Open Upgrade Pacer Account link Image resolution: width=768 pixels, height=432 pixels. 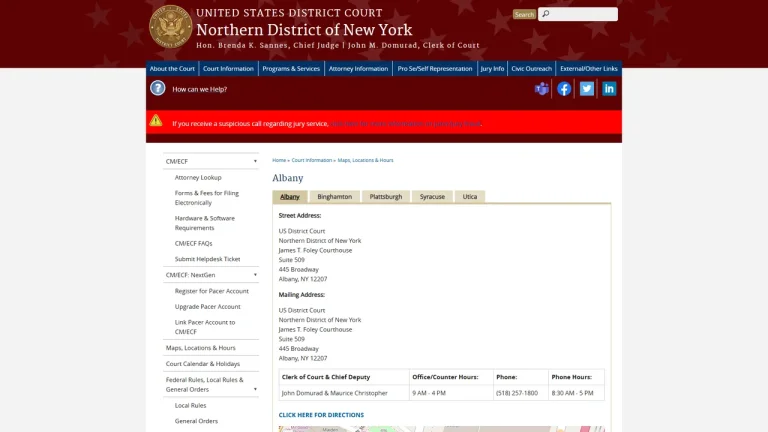tap(208, 307)
